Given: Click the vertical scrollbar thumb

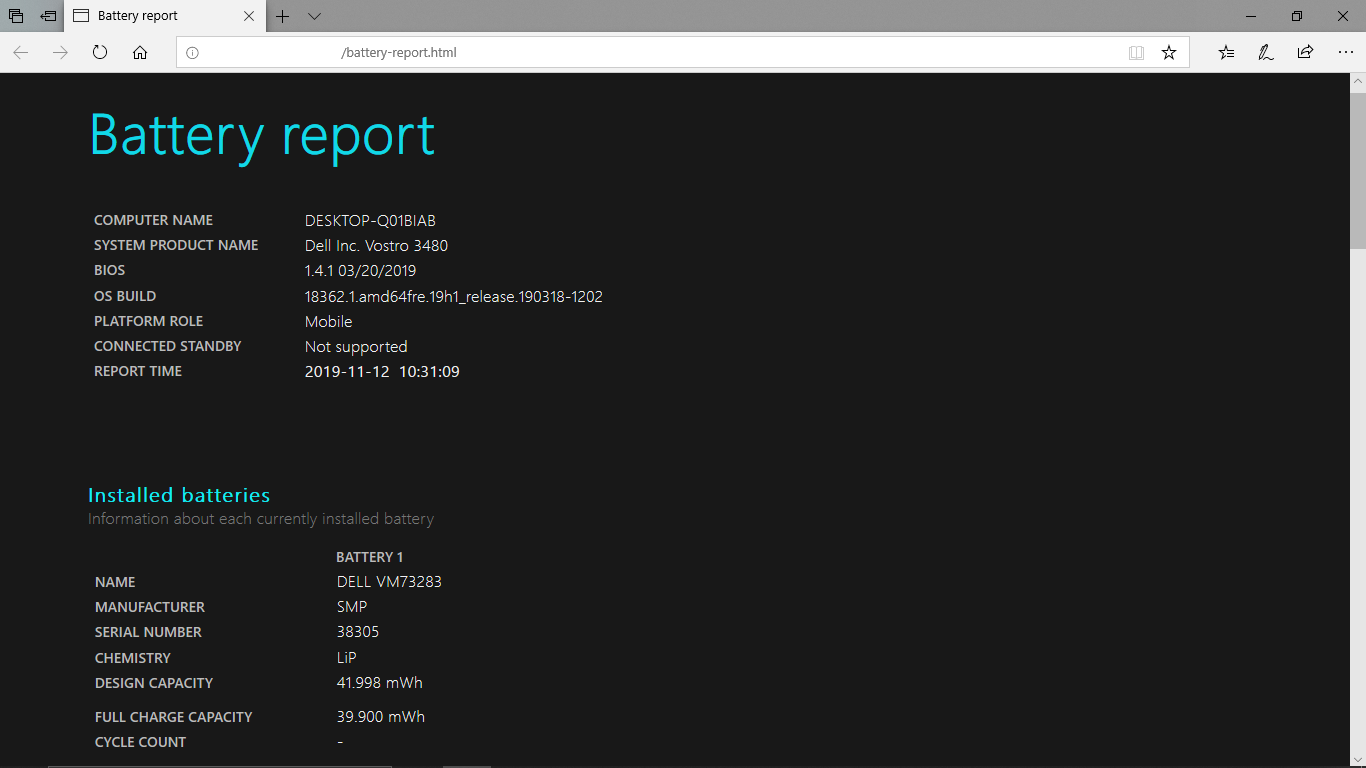Looking at the screenshot, I should click(1358, 170).
